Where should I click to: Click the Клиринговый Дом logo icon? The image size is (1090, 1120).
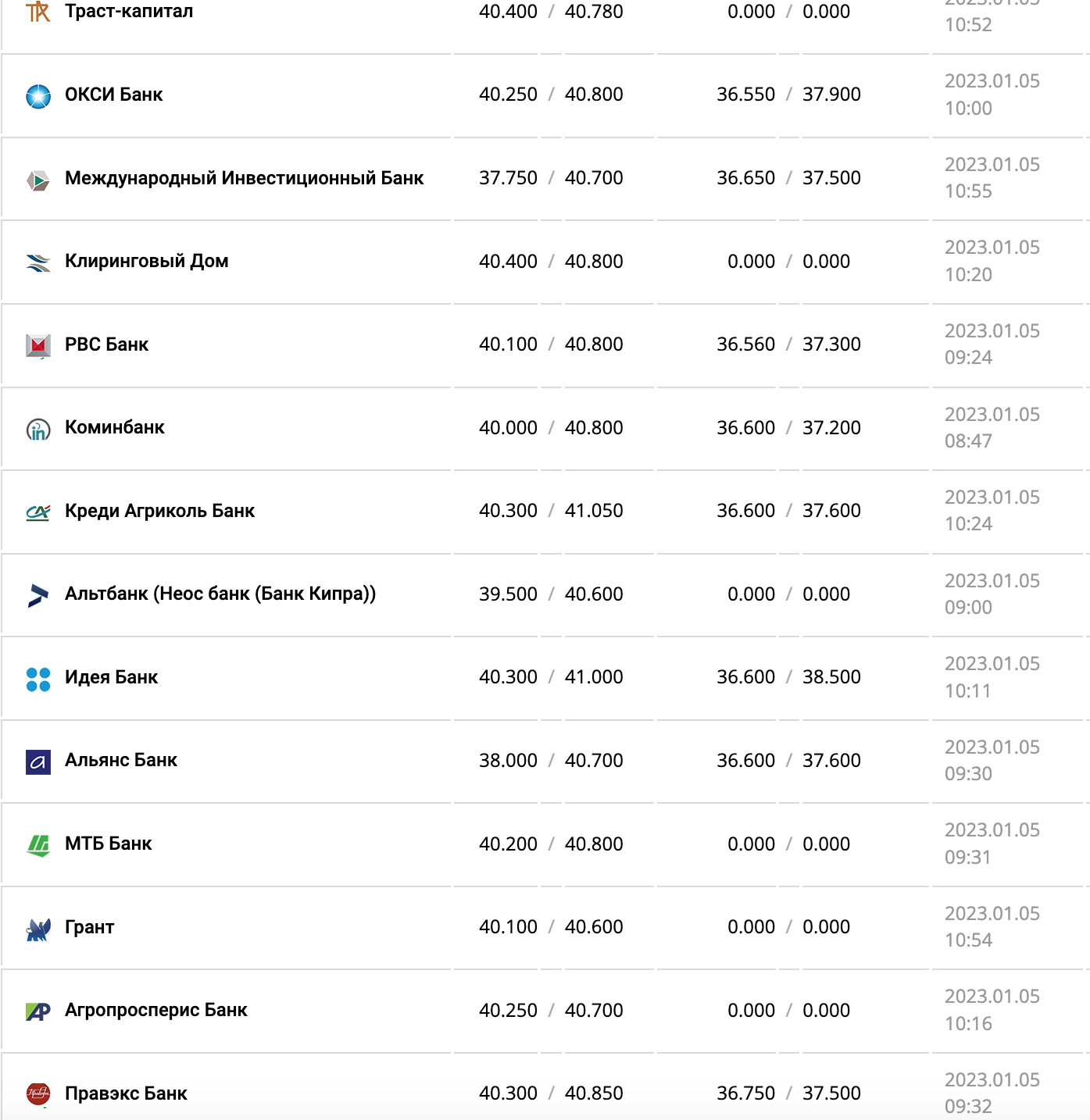(38, 262)
